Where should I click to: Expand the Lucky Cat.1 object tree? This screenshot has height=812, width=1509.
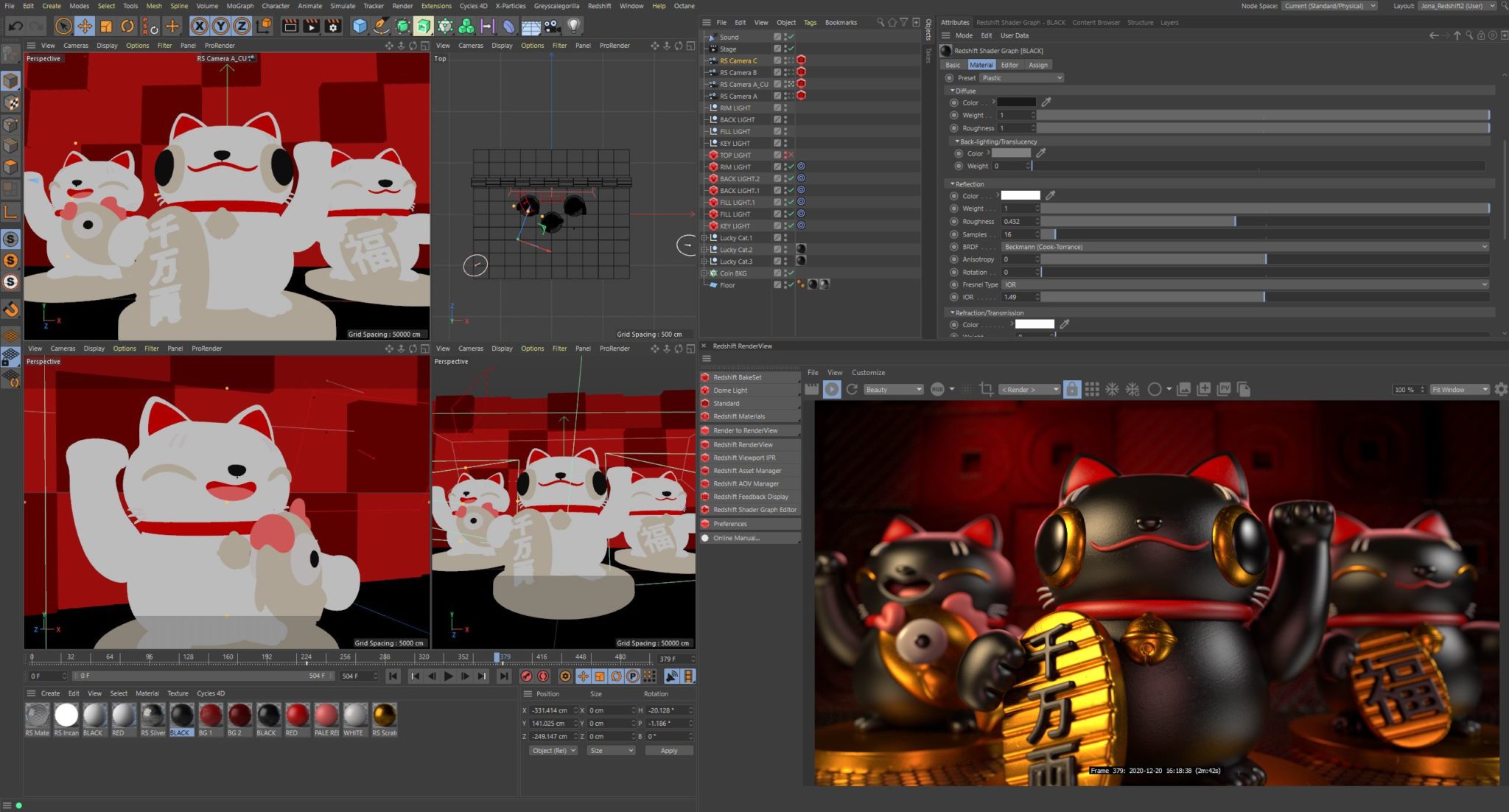(x=704, y=238)
